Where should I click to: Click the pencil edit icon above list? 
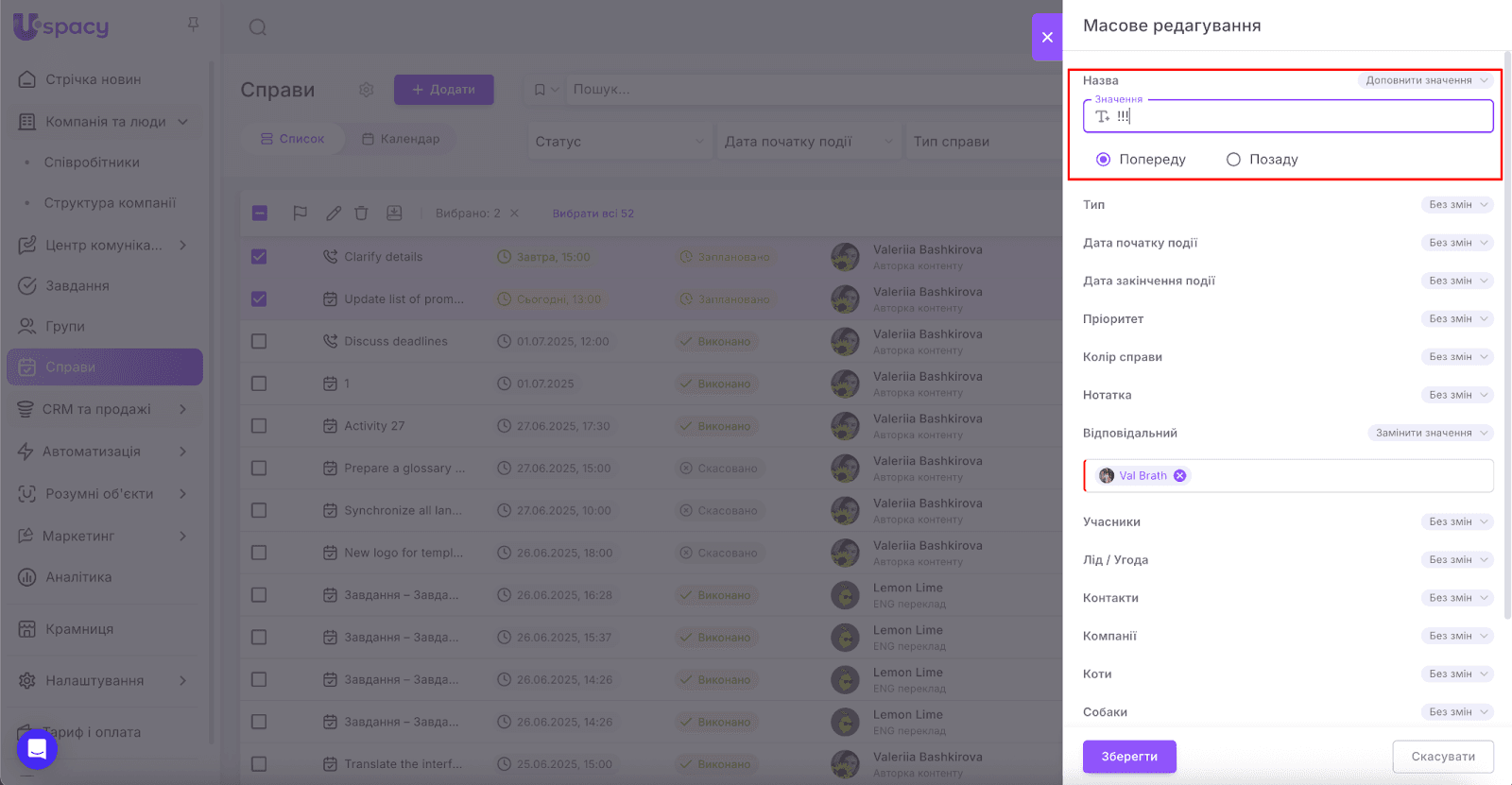click(333, 213)
